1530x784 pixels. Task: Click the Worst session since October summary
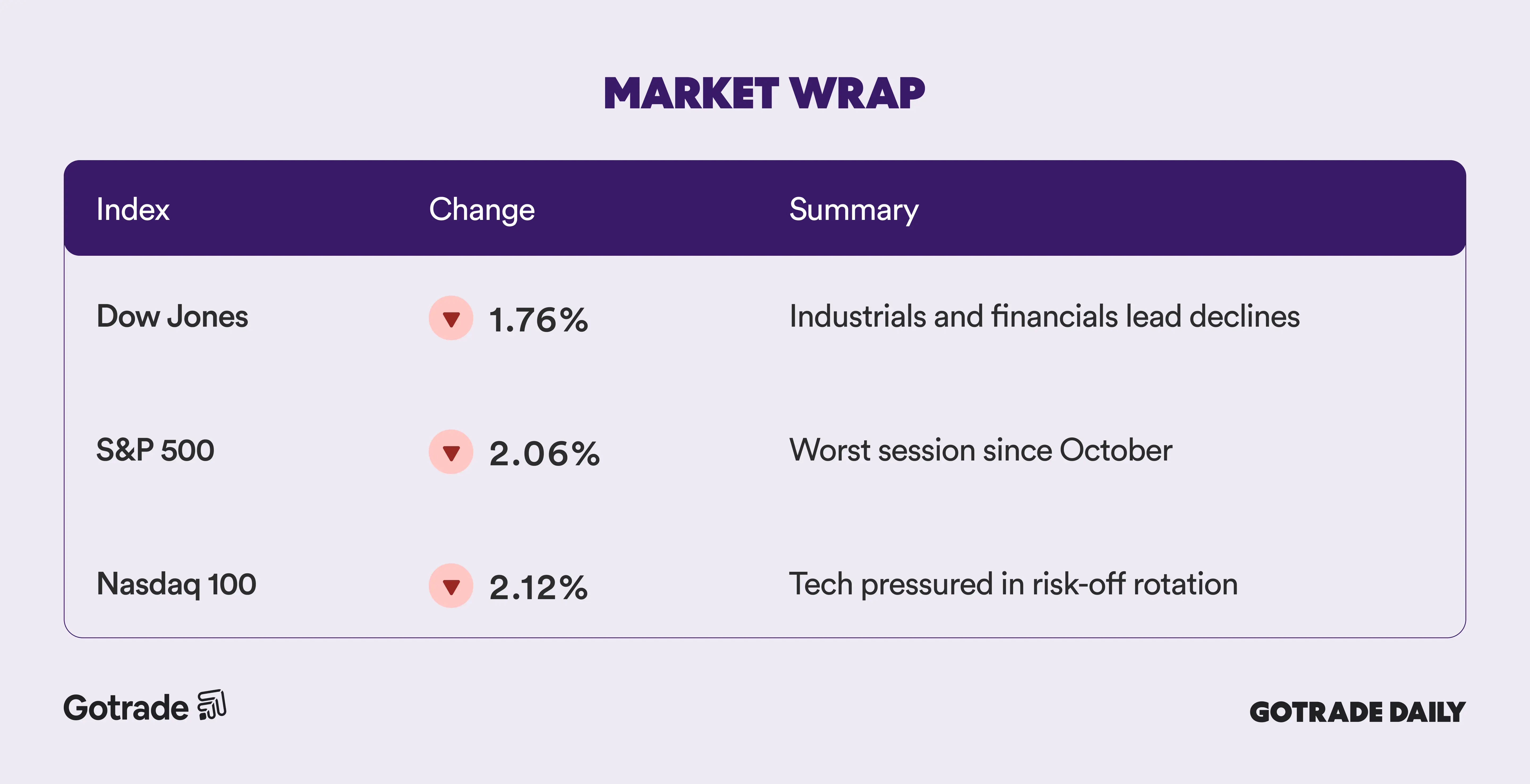(981, 450)
